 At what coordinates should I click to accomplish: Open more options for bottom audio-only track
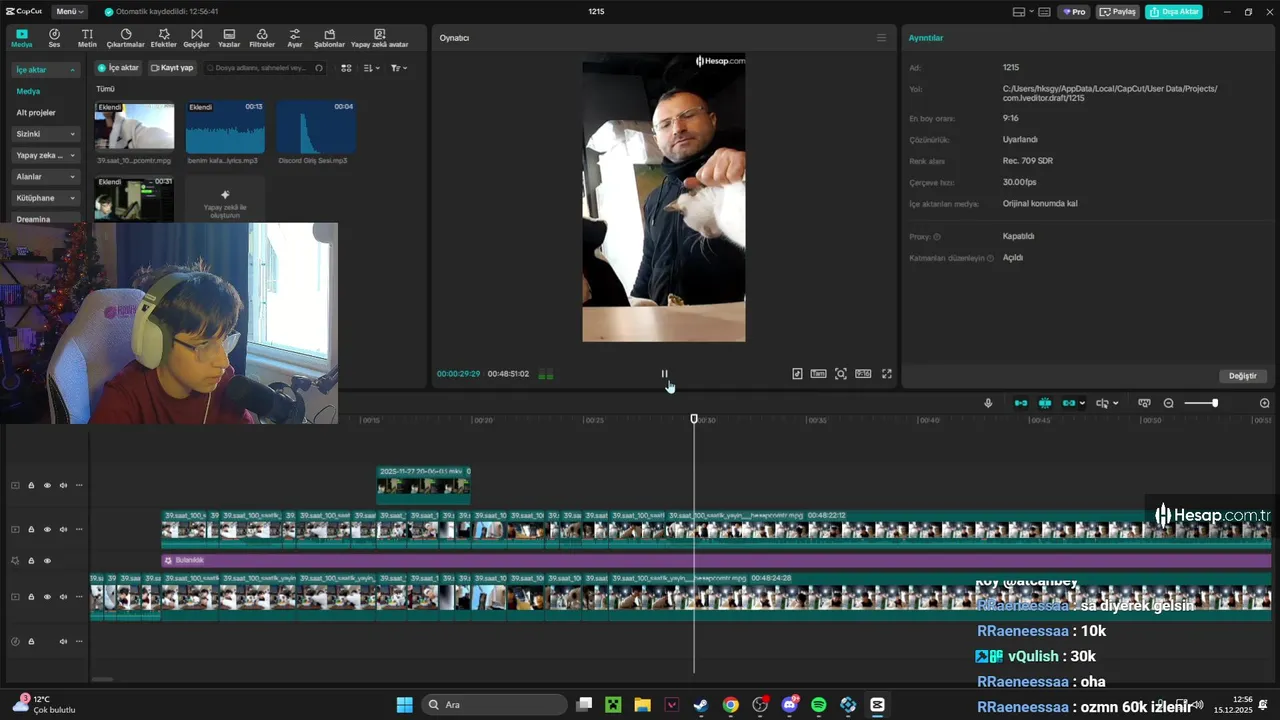pyautogui.click(x=79, y=641)
